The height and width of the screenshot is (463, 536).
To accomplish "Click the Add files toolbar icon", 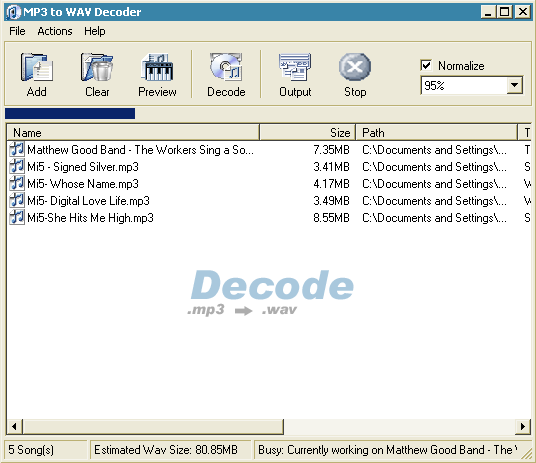I will (x=37, y=67).
